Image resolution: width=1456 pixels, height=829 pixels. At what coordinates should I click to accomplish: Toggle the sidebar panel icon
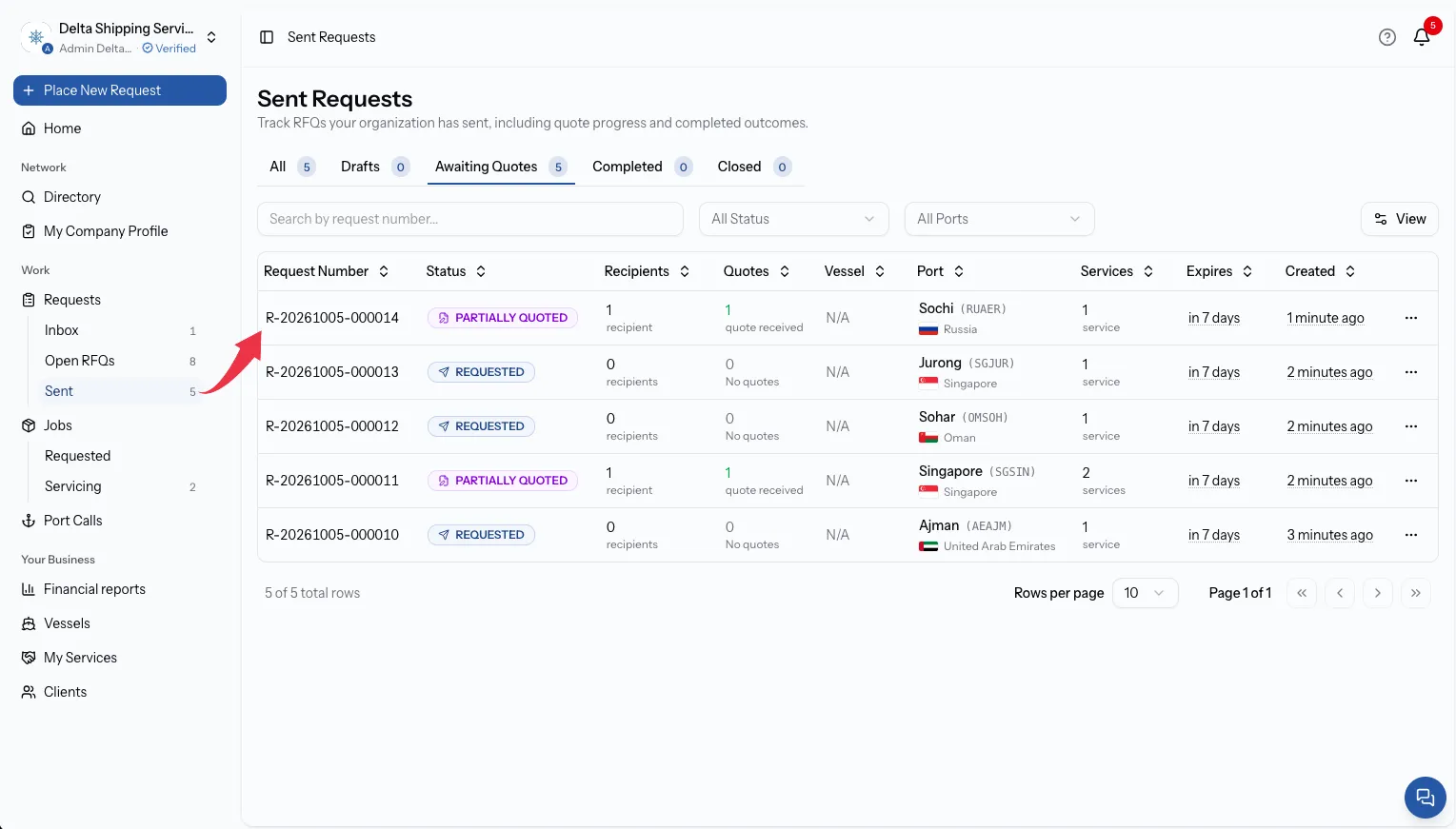pyautogui.click(x=267, y=37)
